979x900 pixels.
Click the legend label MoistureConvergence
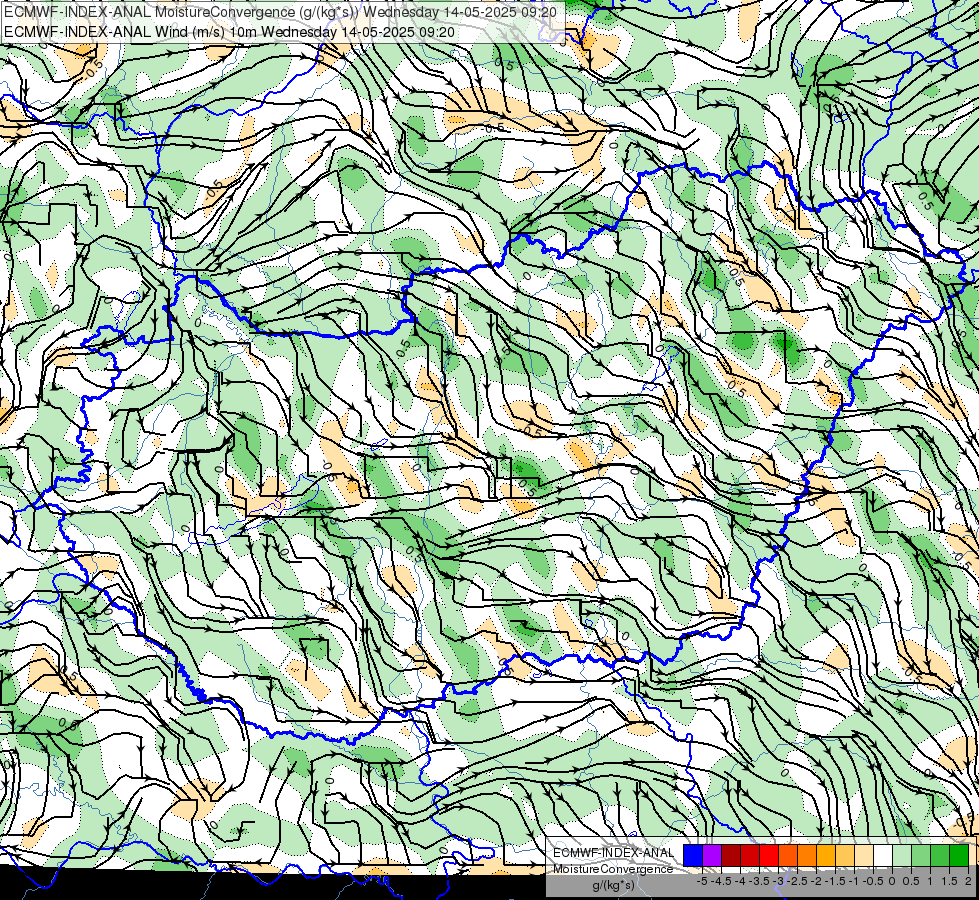(613, 869)
